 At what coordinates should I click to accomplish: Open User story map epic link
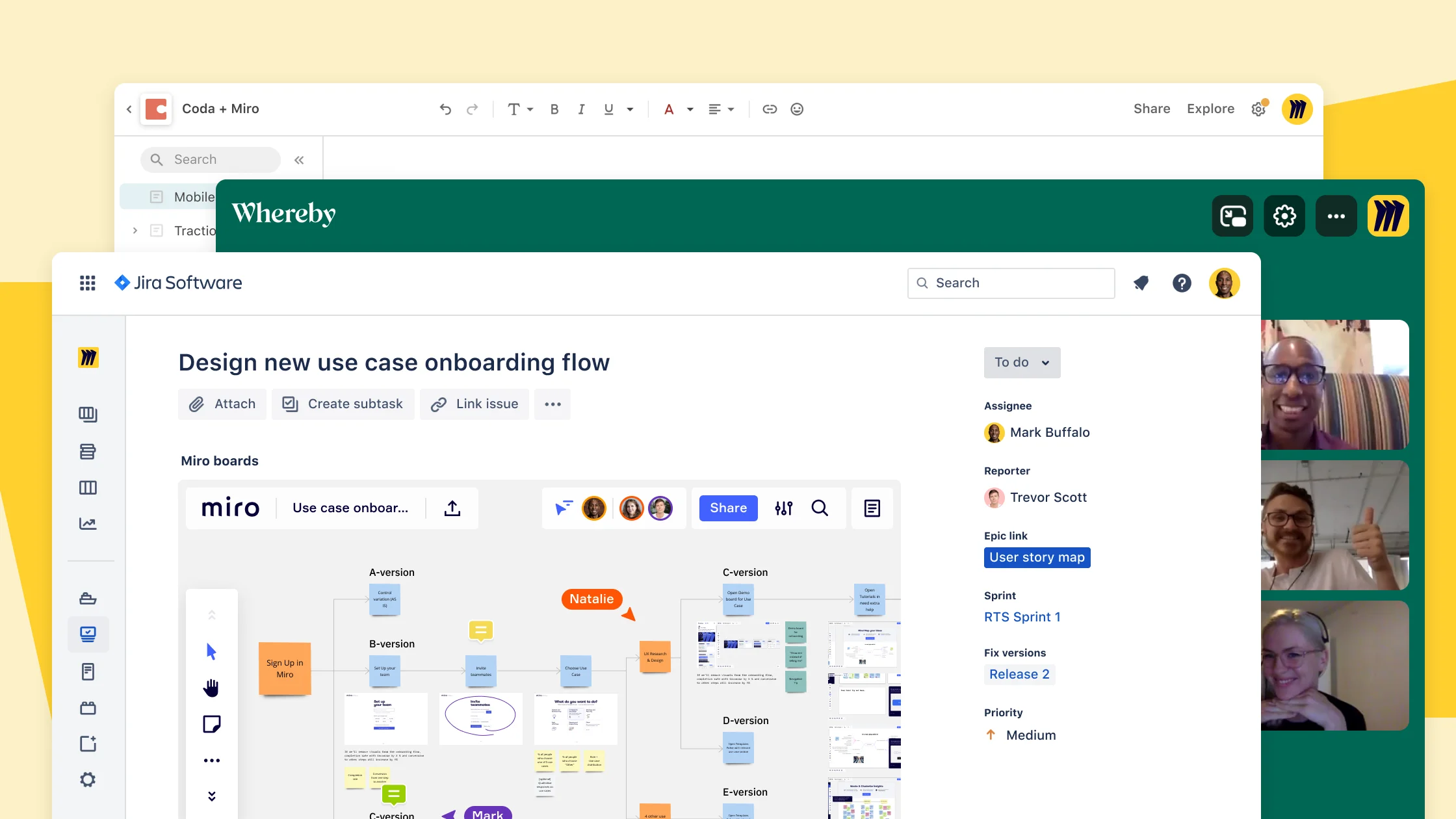pos(1037,558)
